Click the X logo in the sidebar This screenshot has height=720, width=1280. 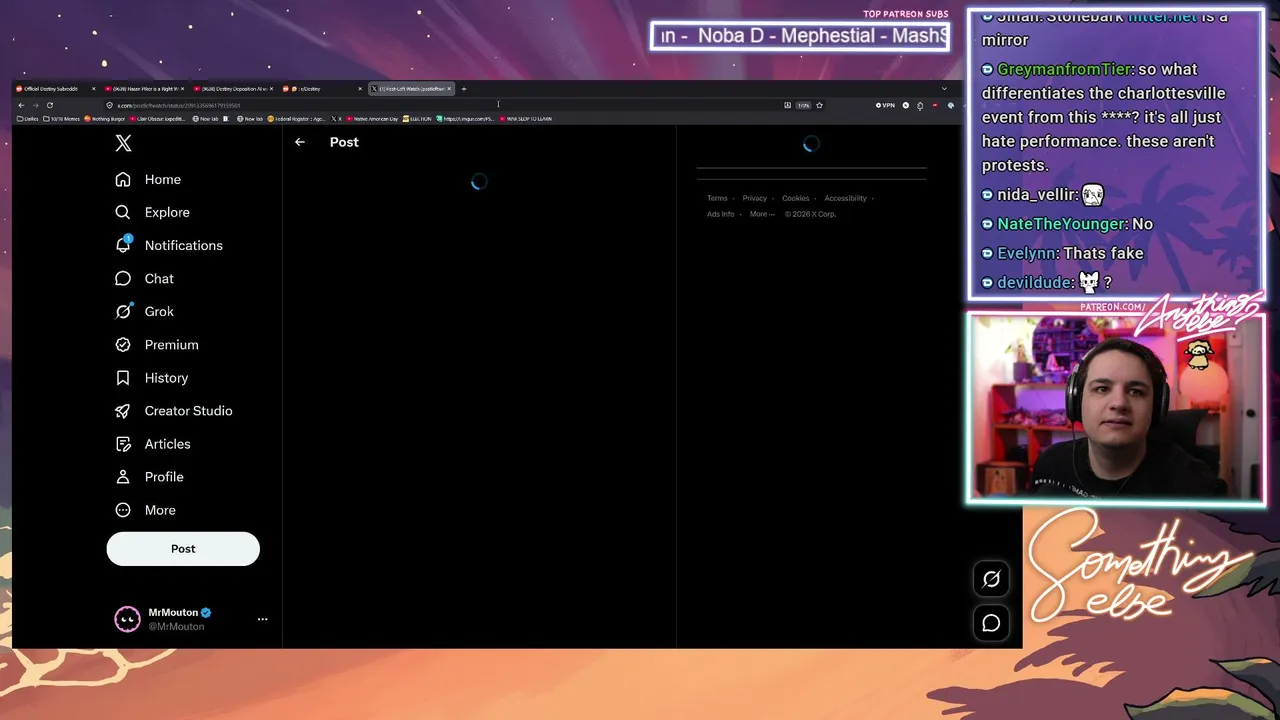click(x=123, y=143)
